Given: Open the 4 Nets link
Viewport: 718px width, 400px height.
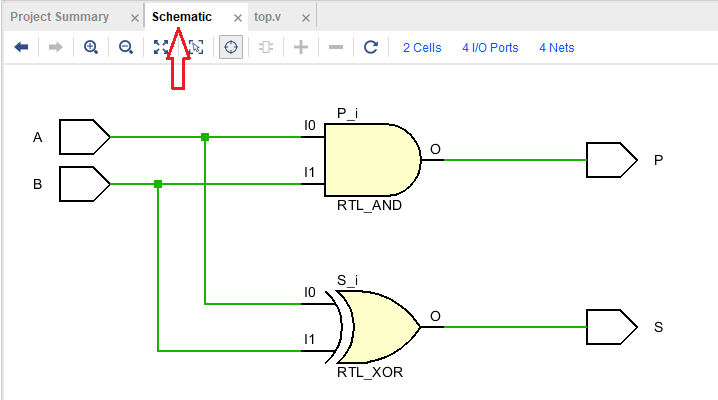Looking at the screenshot, I should pos(557,47).
